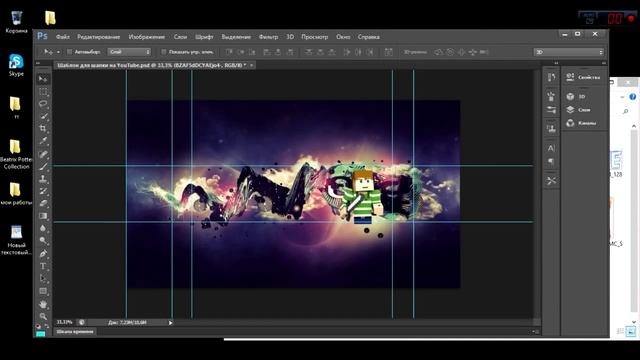Open the Просмотр menu
Viewport: 640px width, 360px height.
click(314, 37)
